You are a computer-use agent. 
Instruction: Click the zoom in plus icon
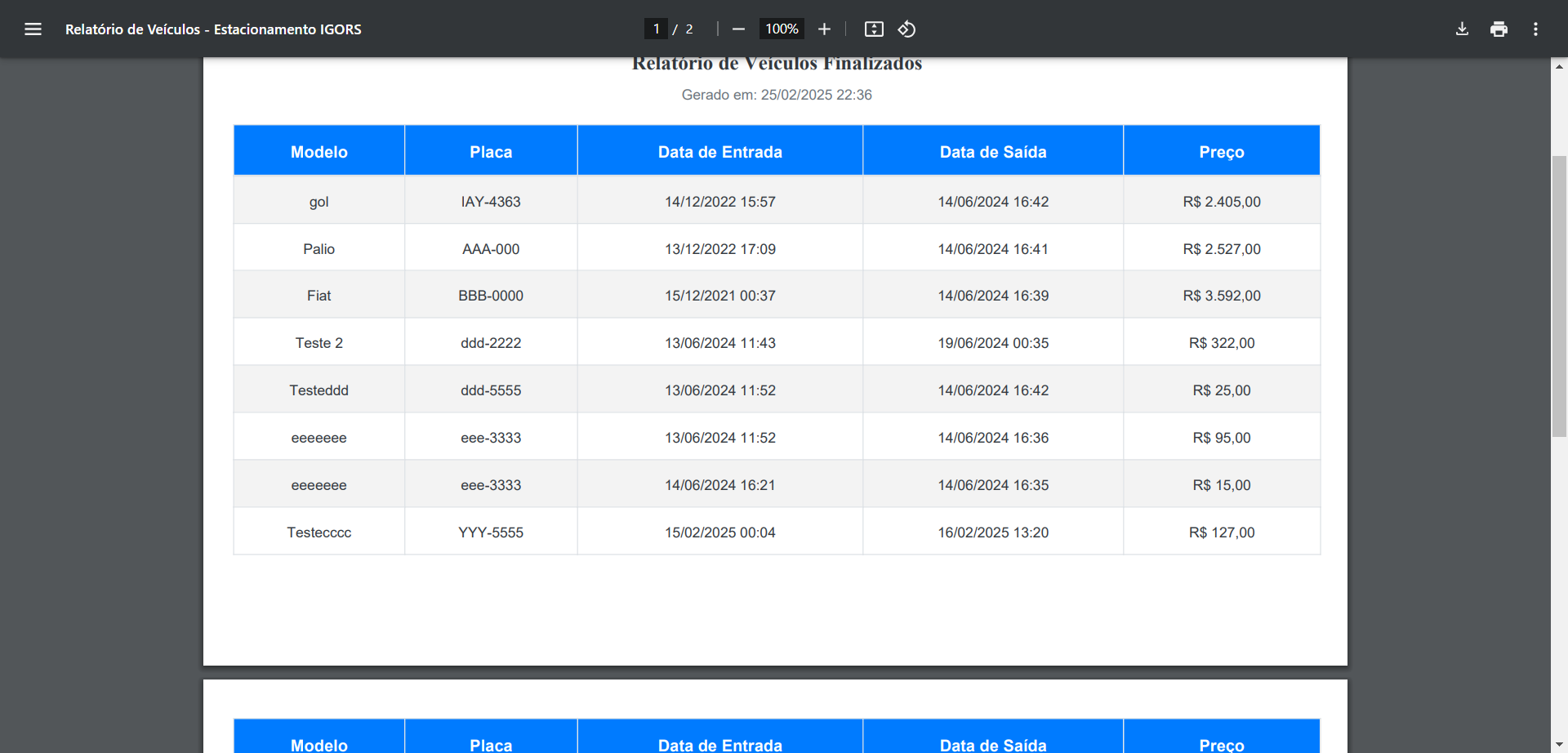824,29
